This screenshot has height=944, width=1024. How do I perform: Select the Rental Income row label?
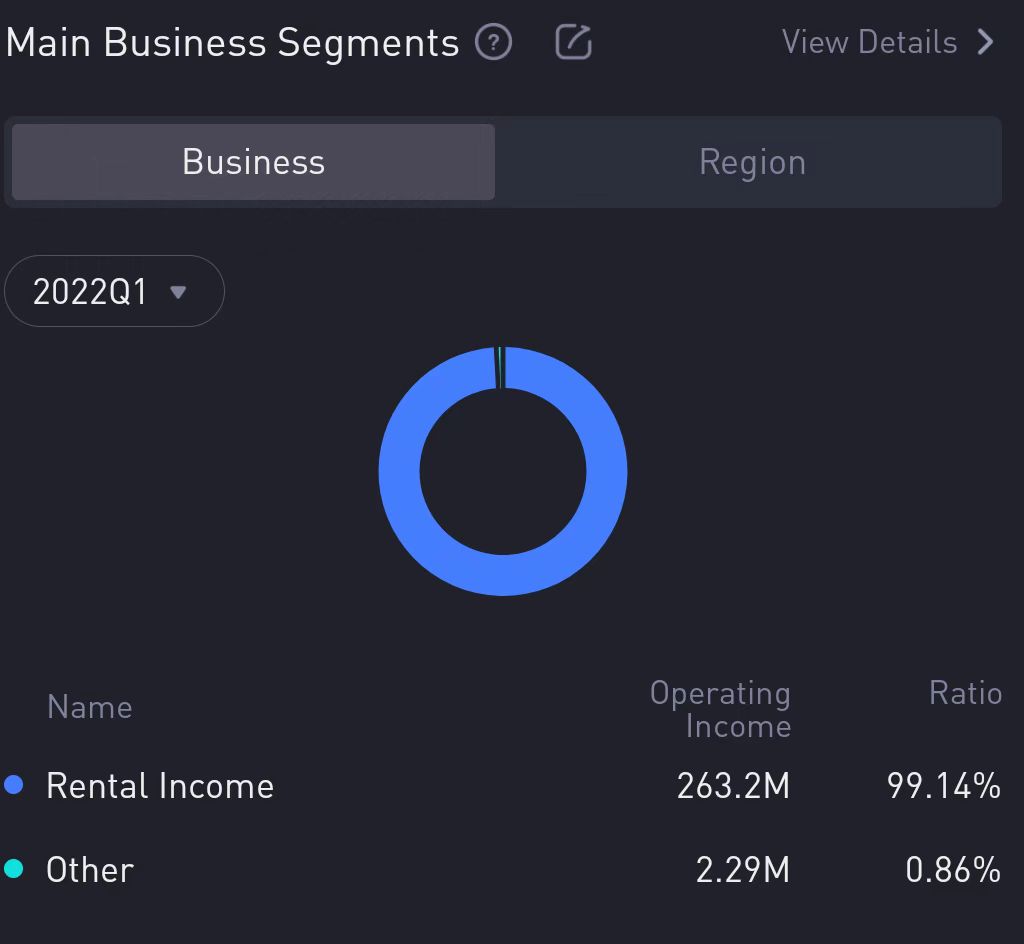pyautogui.click(x=160, y=786)
